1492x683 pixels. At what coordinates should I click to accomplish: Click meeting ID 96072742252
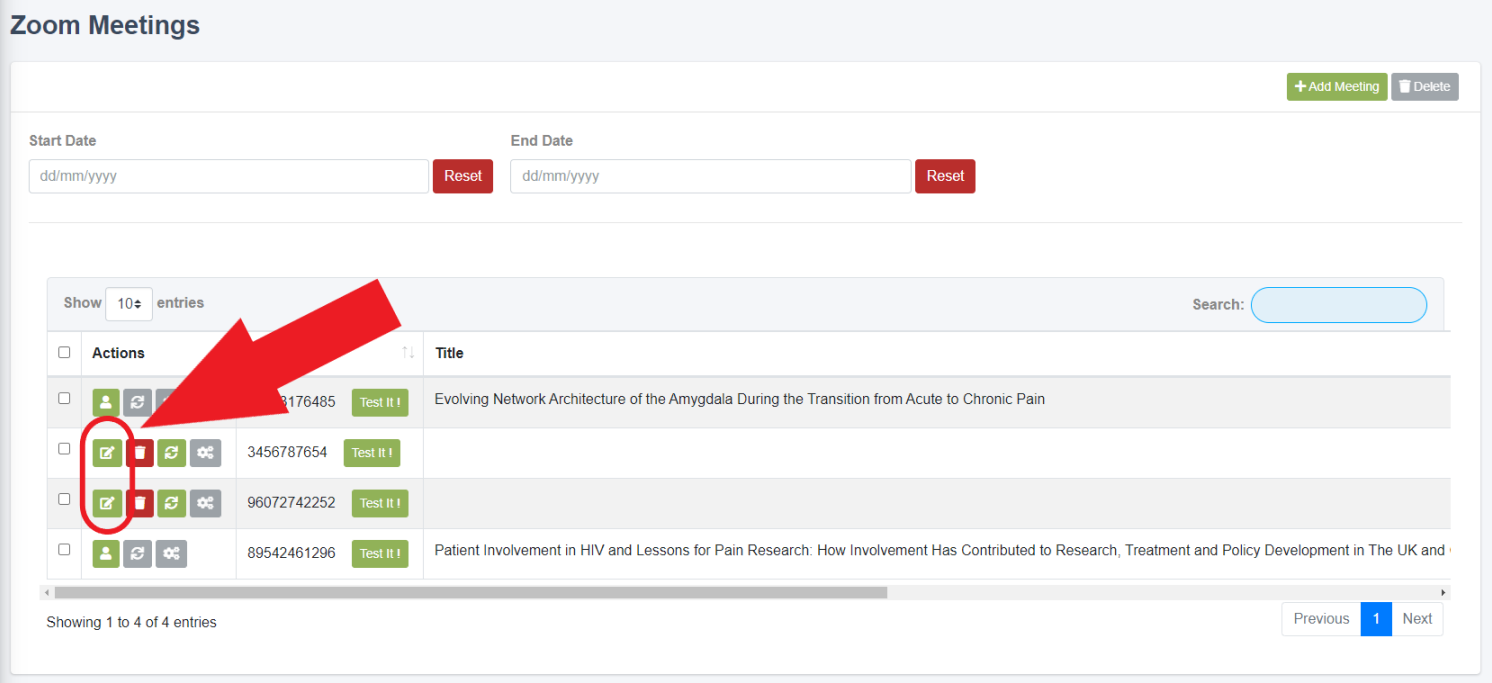coord(291,502)
